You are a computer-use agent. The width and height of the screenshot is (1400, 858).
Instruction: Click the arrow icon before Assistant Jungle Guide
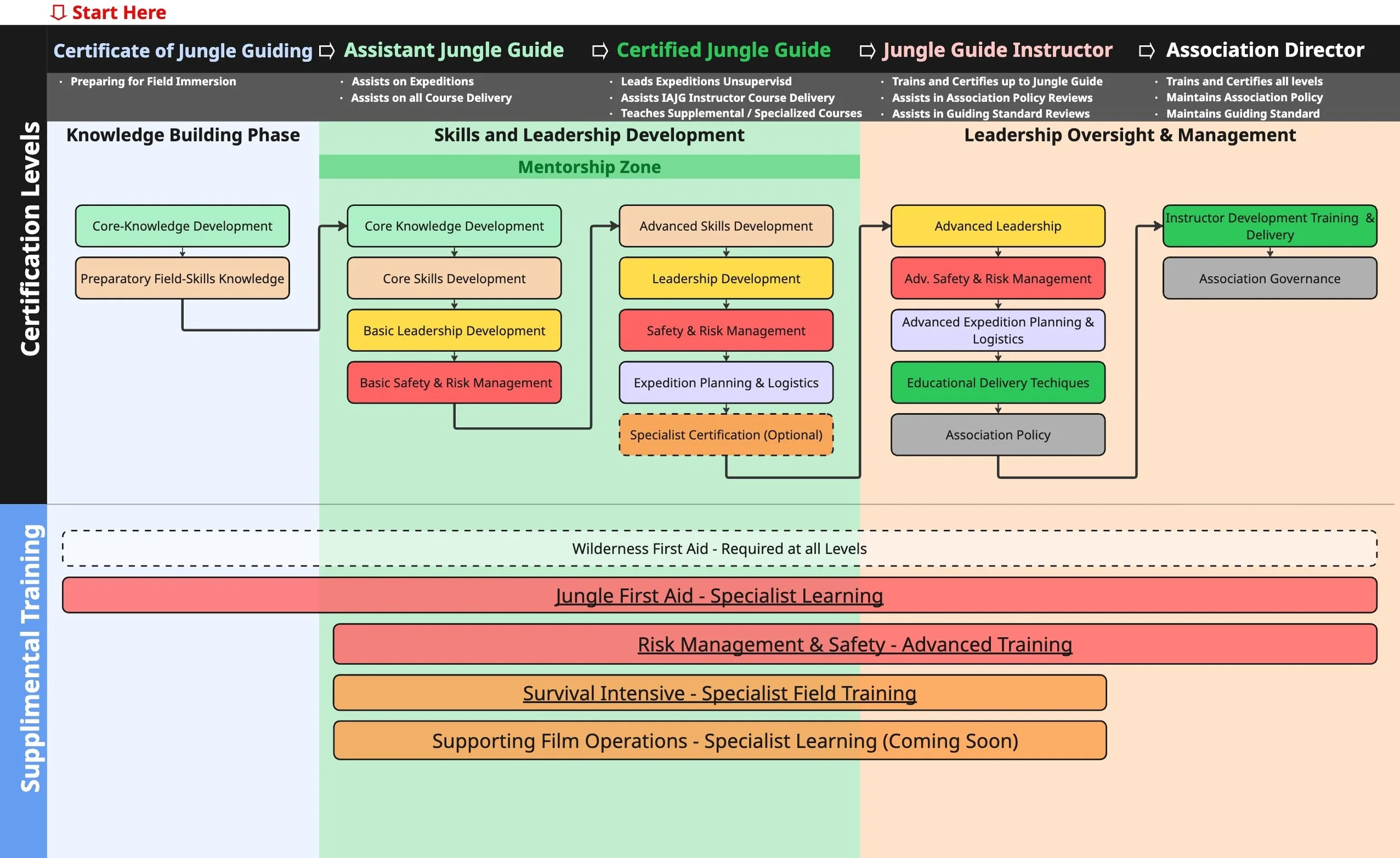326,51
